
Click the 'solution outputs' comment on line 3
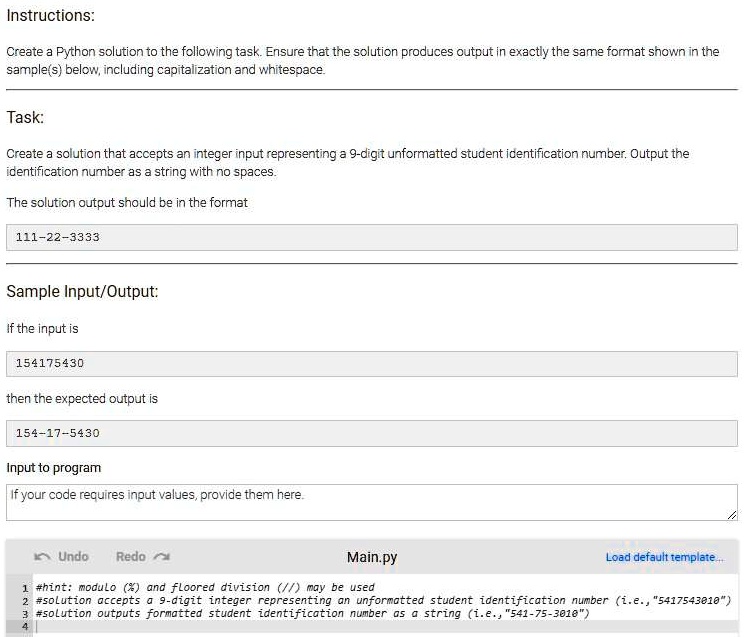[x=312, y=613]
